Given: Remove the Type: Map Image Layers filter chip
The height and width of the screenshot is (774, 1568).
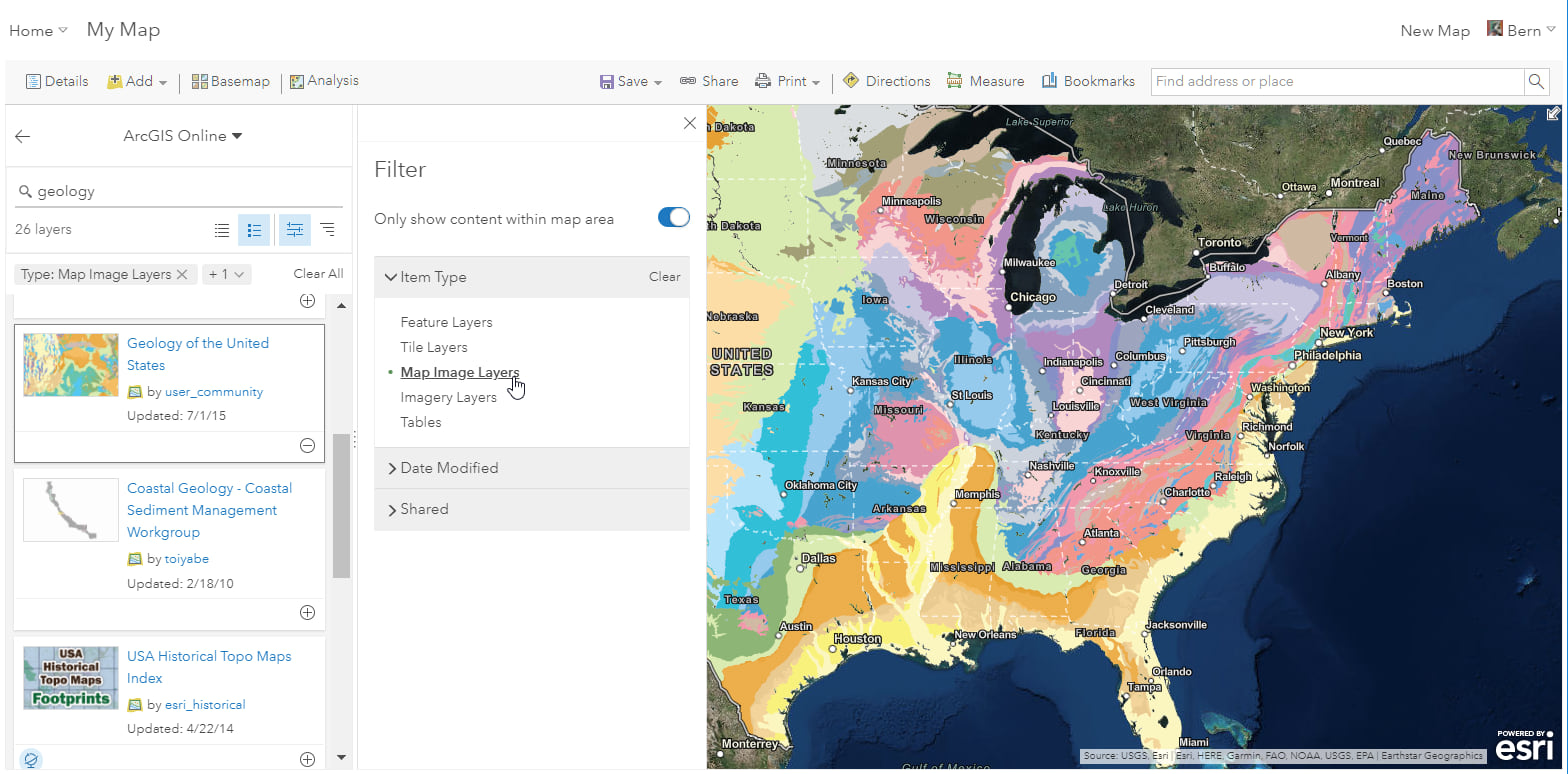Looking at the screenshot, I should click(182, 274).
